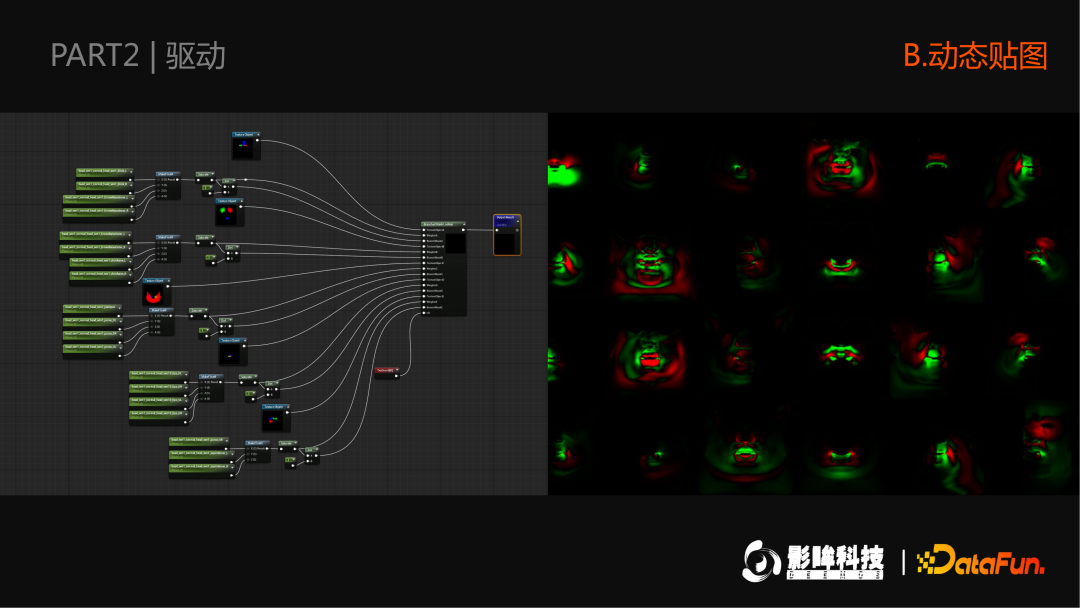The image size is (1080, 608).
Task: Collapse the BranchedObjectLookup node via header arrow
Action: [462, 224]
